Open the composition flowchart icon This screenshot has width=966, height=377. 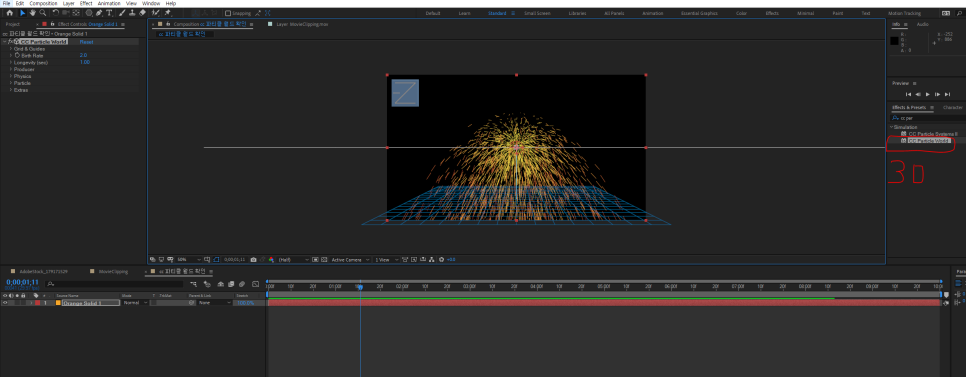click(x=431, y=260)
